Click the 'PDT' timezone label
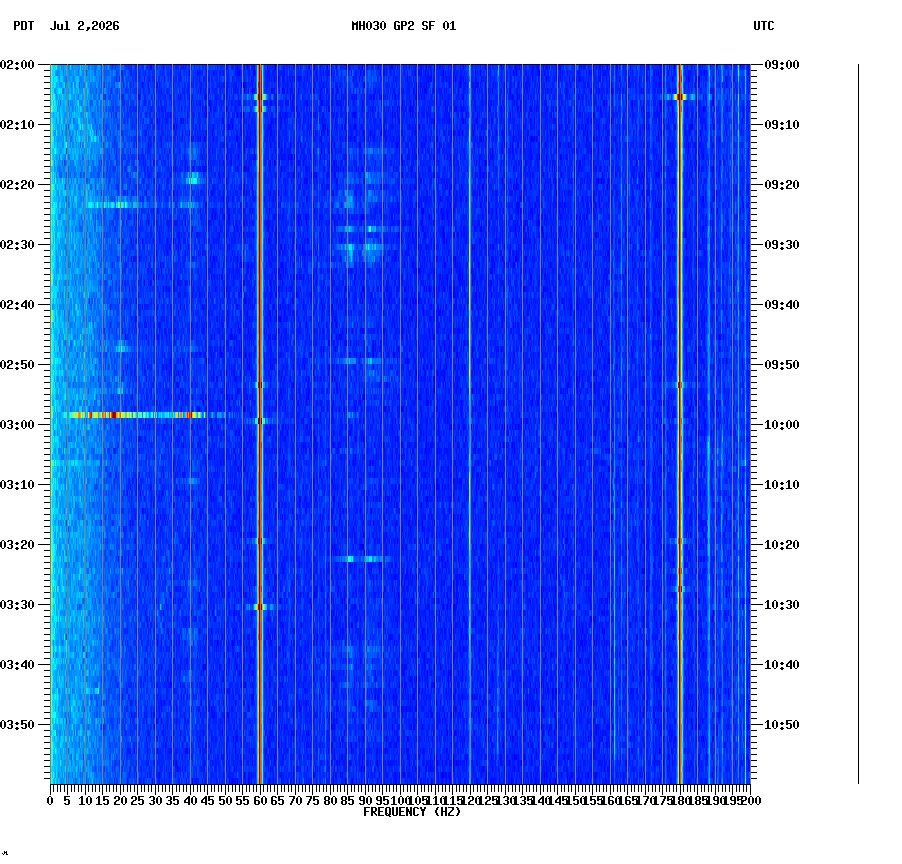The height and width of the screenshot is (864, 902). [24, 26]
